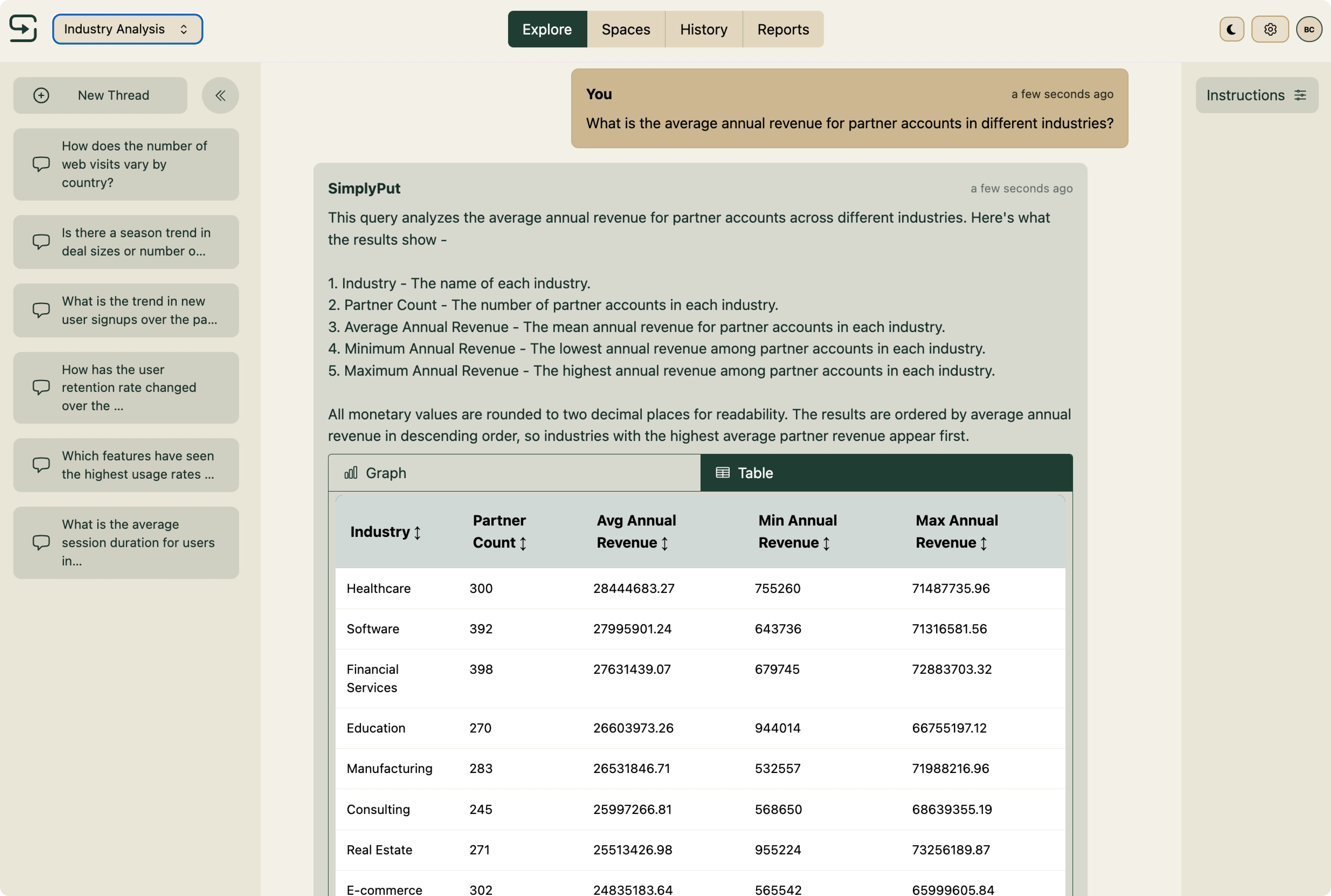Sort by the Partner Count column
The width and height of the screenshot is (1331, 896).
500,532
